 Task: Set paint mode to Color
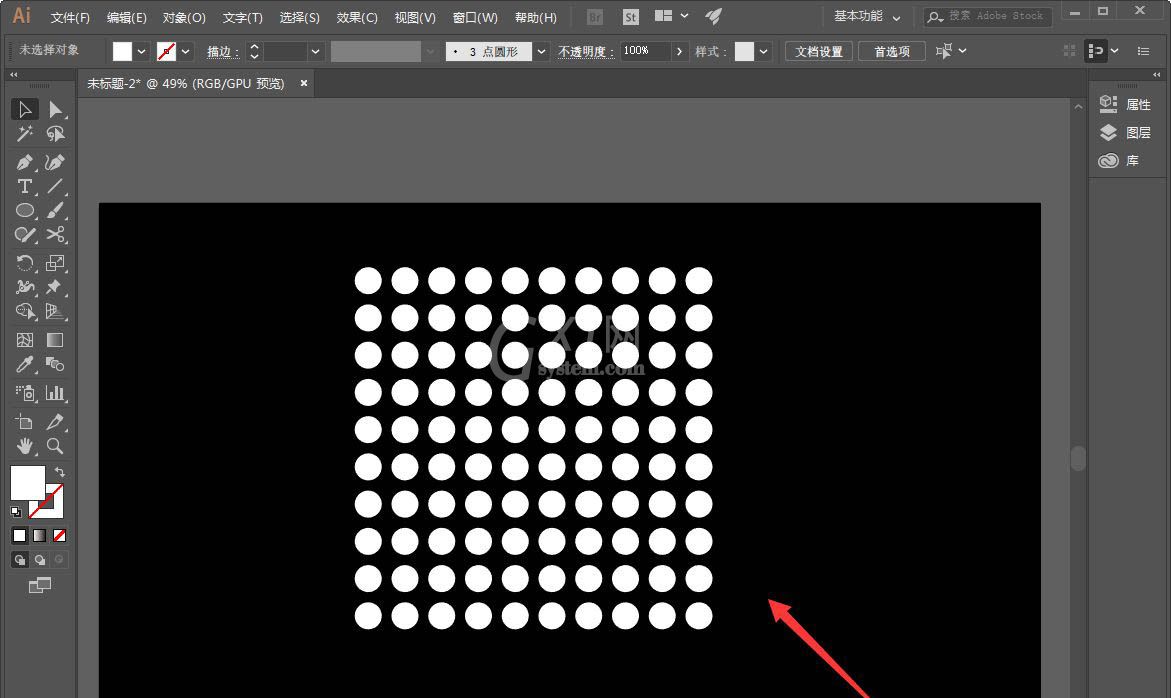click(19, 535)
